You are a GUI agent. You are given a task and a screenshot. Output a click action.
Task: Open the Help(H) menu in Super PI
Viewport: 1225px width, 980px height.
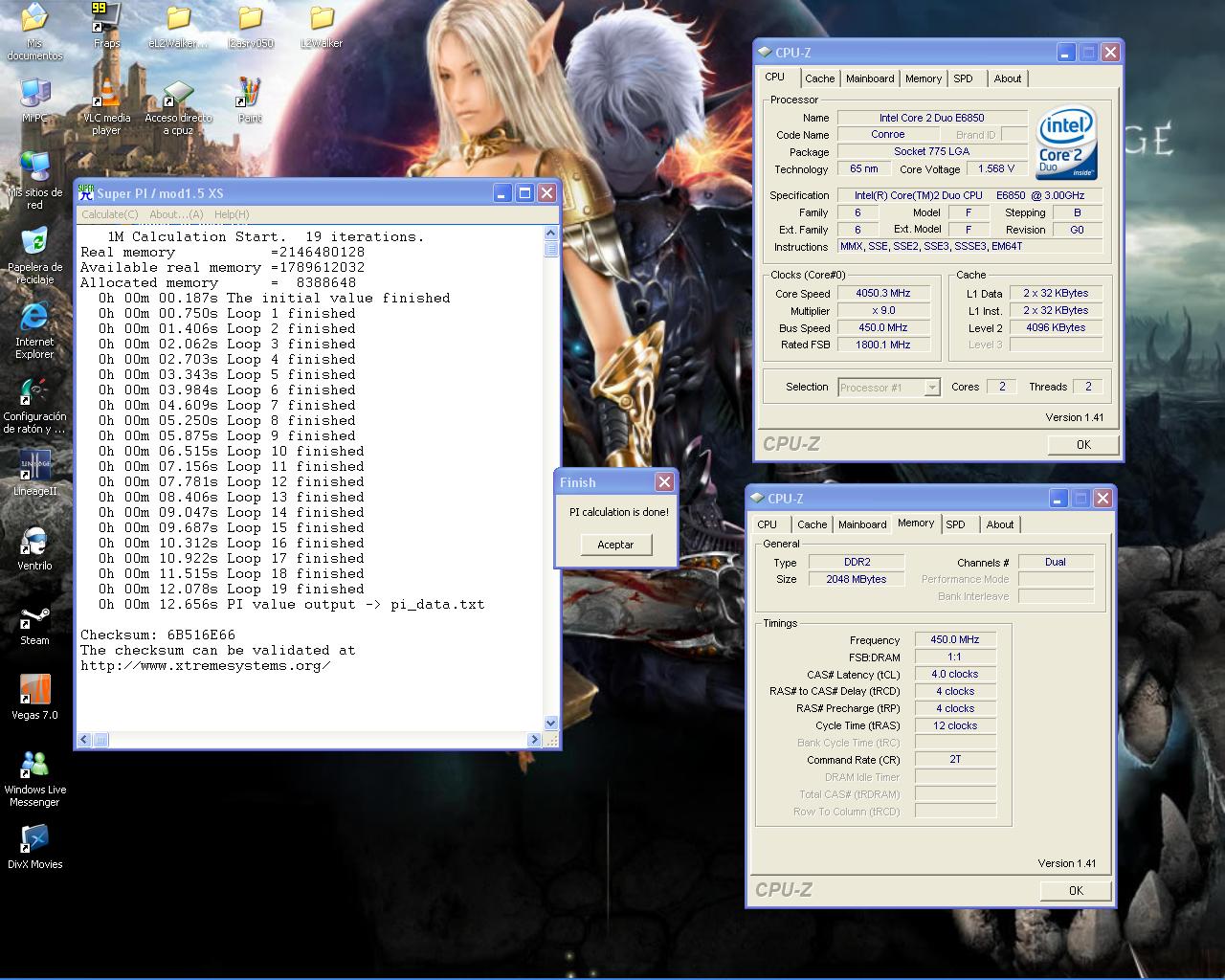[232, 214]
